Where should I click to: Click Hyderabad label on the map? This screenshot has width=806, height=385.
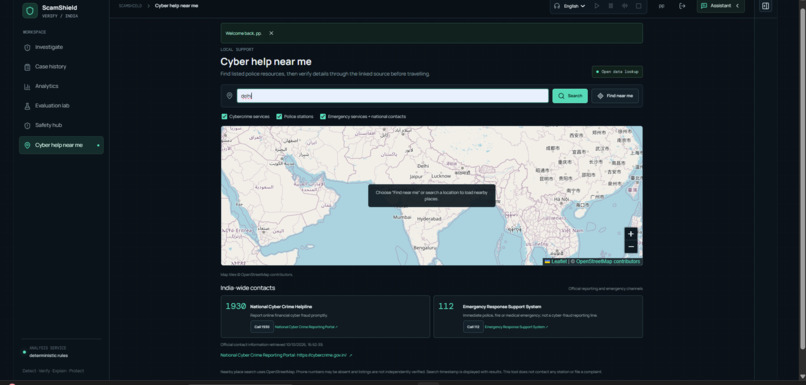pos(429,219)
